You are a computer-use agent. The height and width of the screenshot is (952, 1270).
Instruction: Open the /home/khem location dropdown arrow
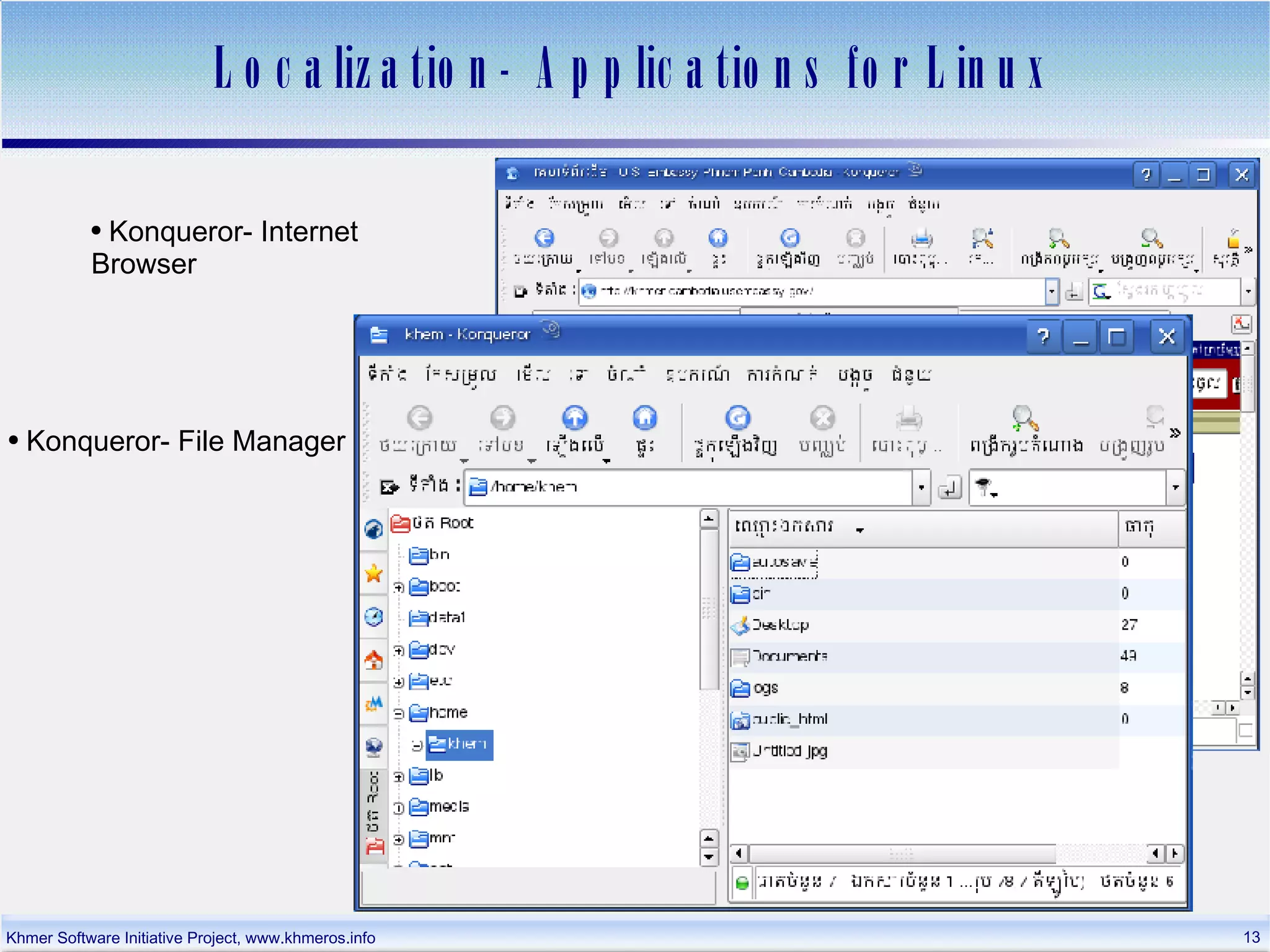pyautogui.click(x=921, y=487)
